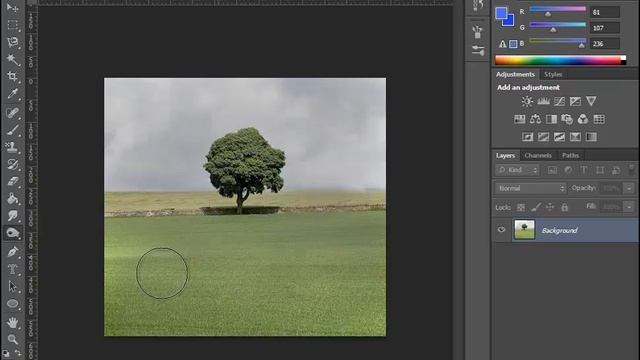Click the G value field showing 107
Viewport: 640px width, 360px height.
(x=604, y=28)
